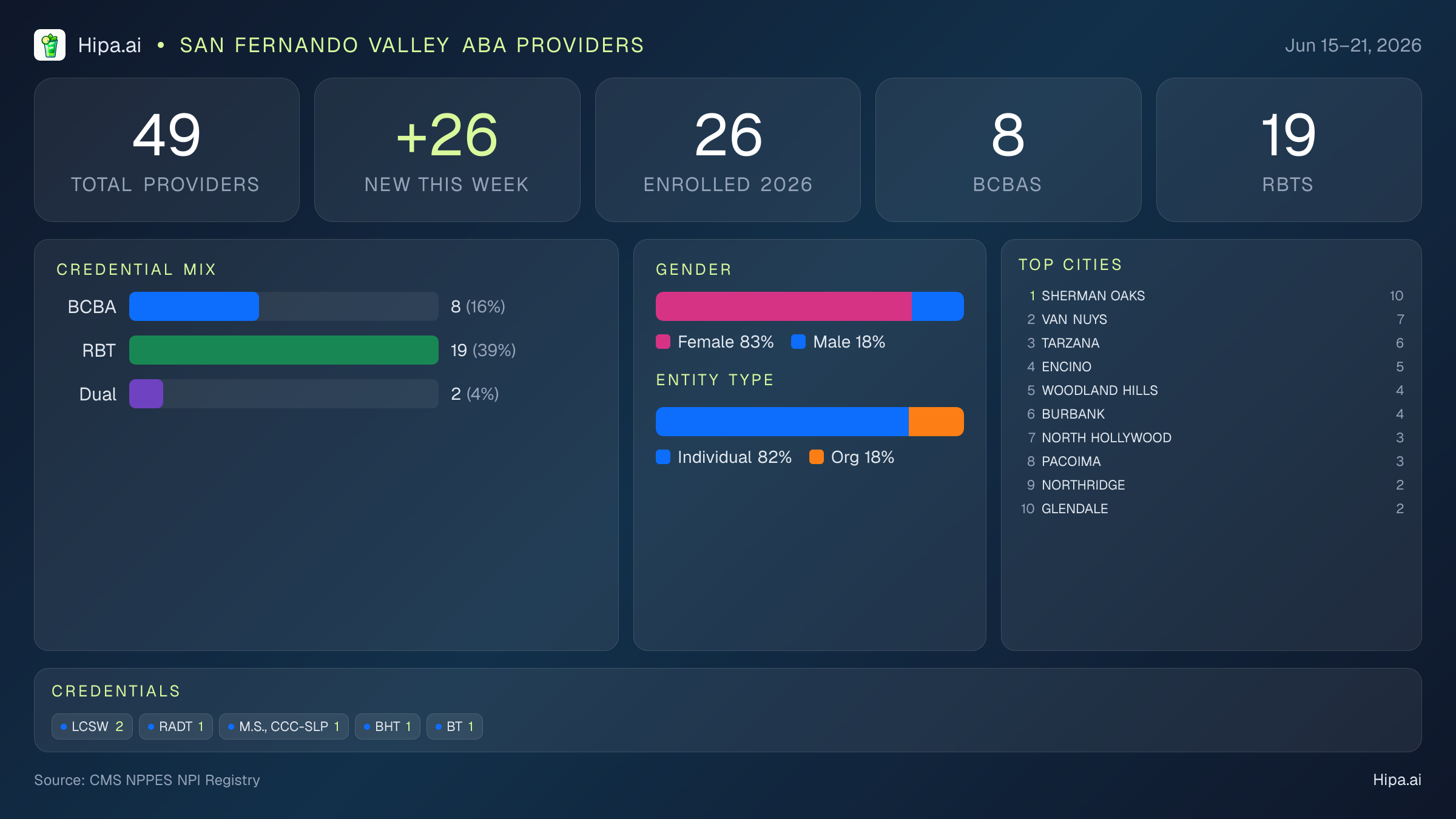Click the Hipa.ai brand name in header

(109, 45)
